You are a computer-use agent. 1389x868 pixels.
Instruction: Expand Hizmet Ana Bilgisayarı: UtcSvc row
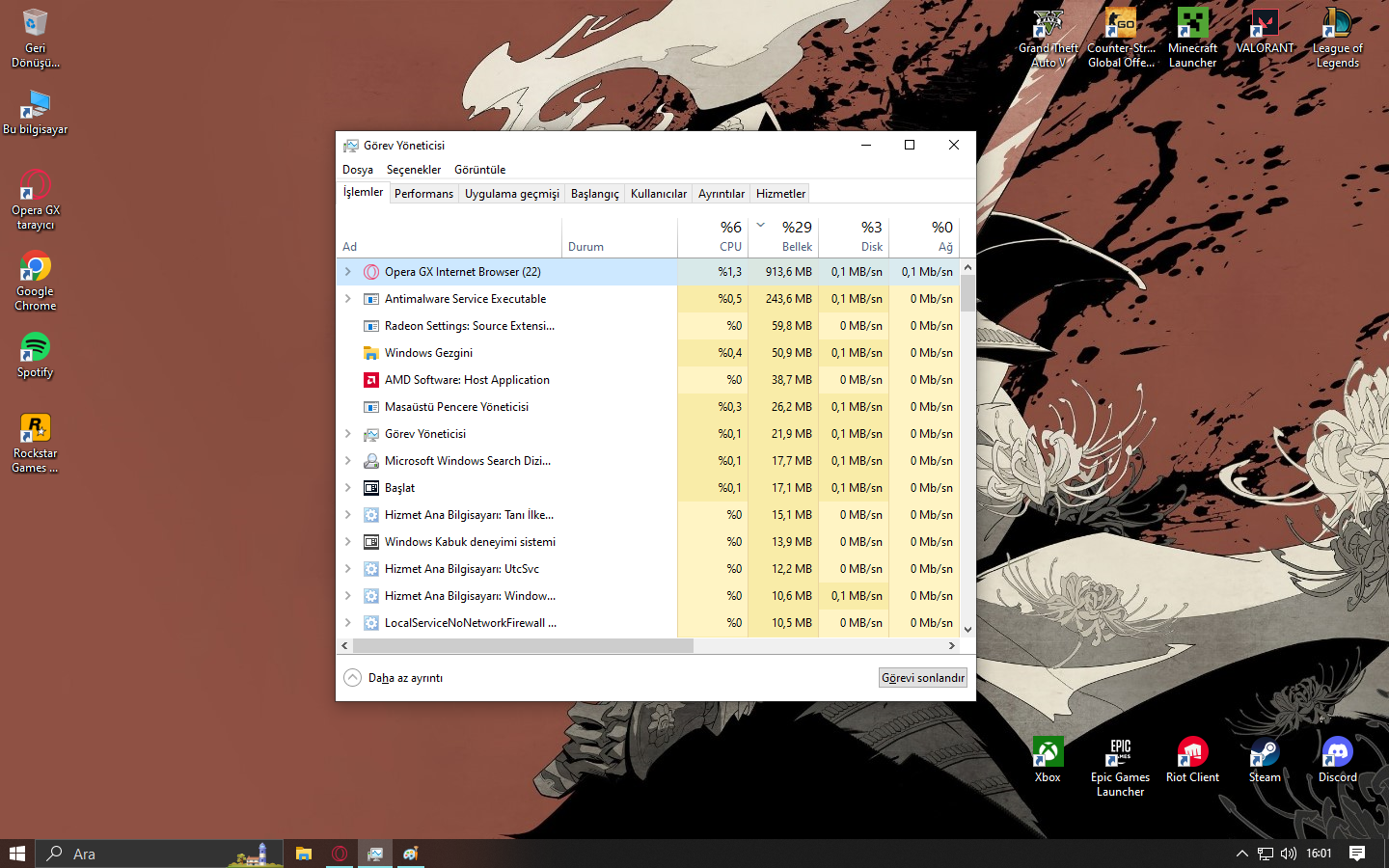point(348,569)
